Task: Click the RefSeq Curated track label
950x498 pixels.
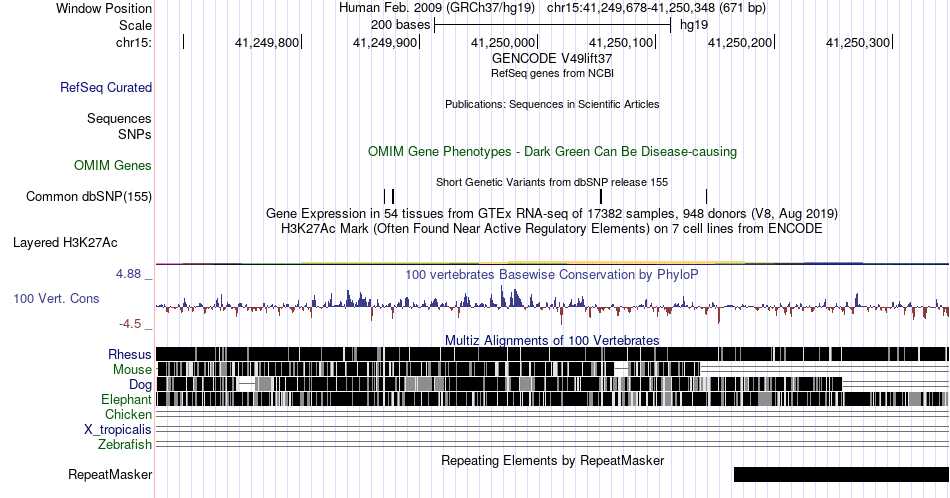Action: 105,87
